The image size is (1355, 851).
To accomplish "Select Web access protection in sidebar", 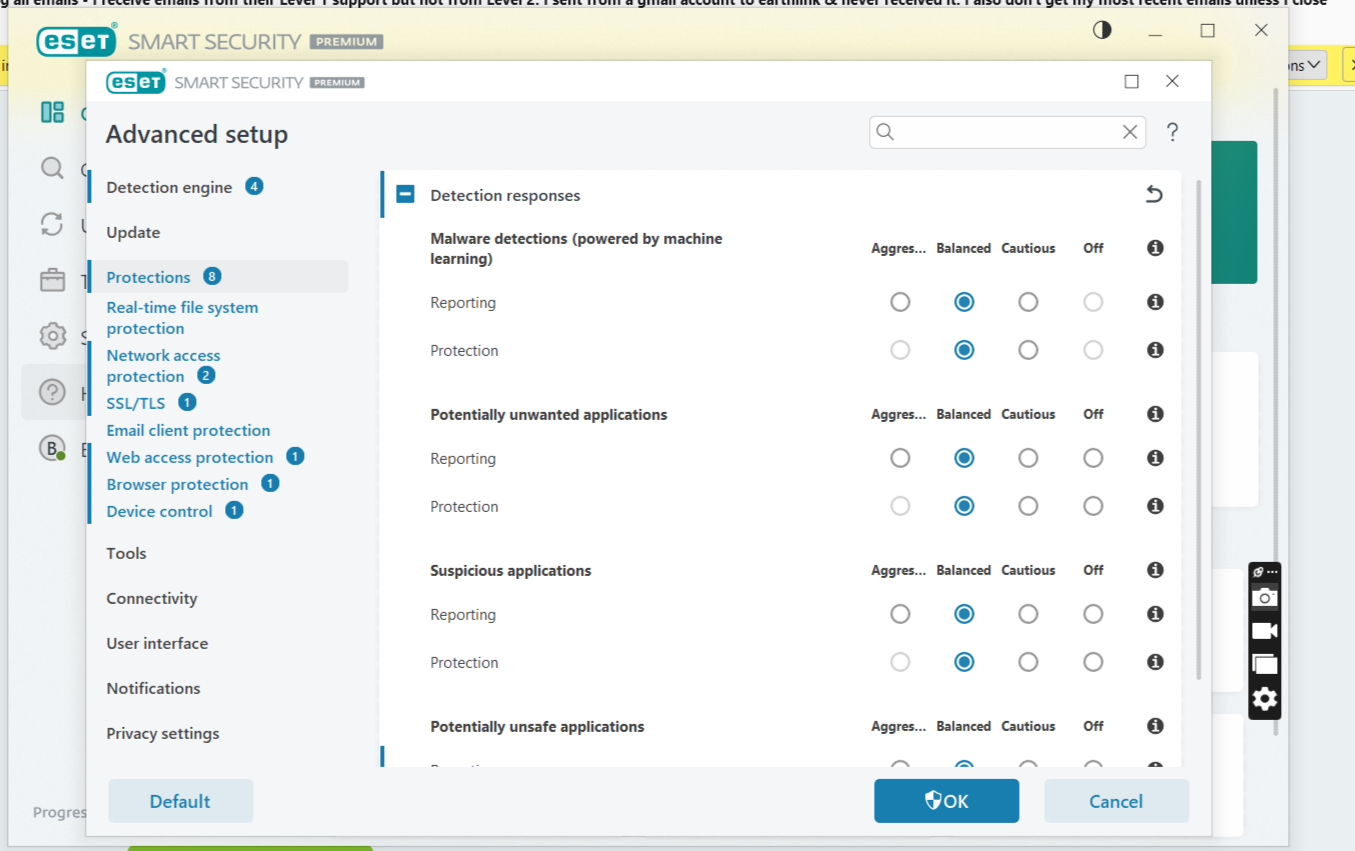I will coord(190,457).
